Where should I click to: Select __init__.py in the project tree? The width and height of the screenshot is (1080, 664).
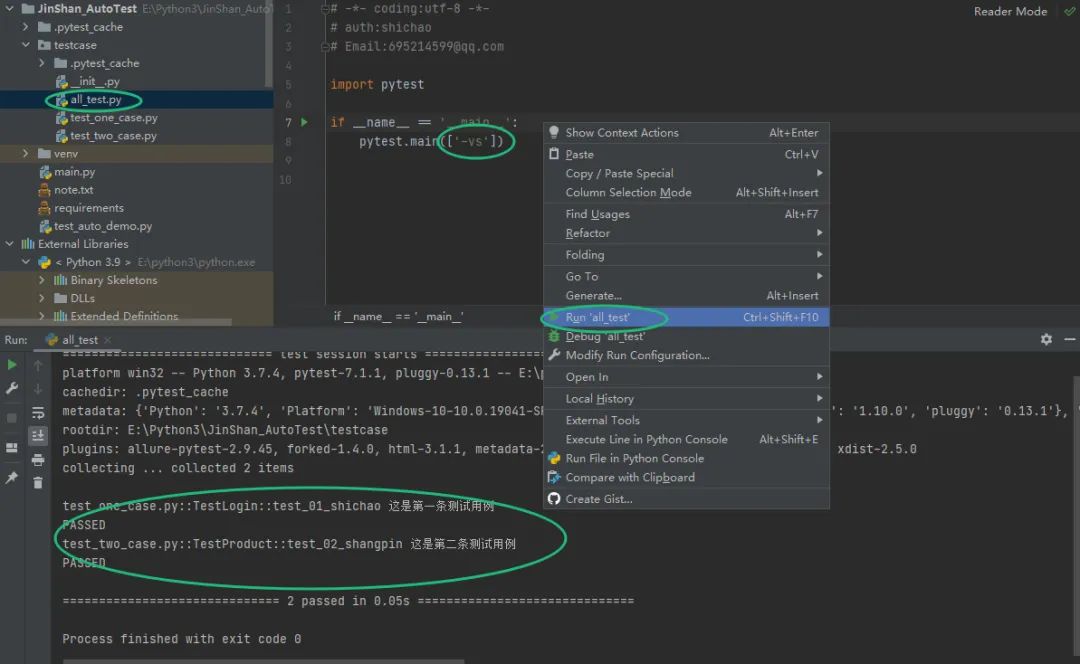(94, 81)
